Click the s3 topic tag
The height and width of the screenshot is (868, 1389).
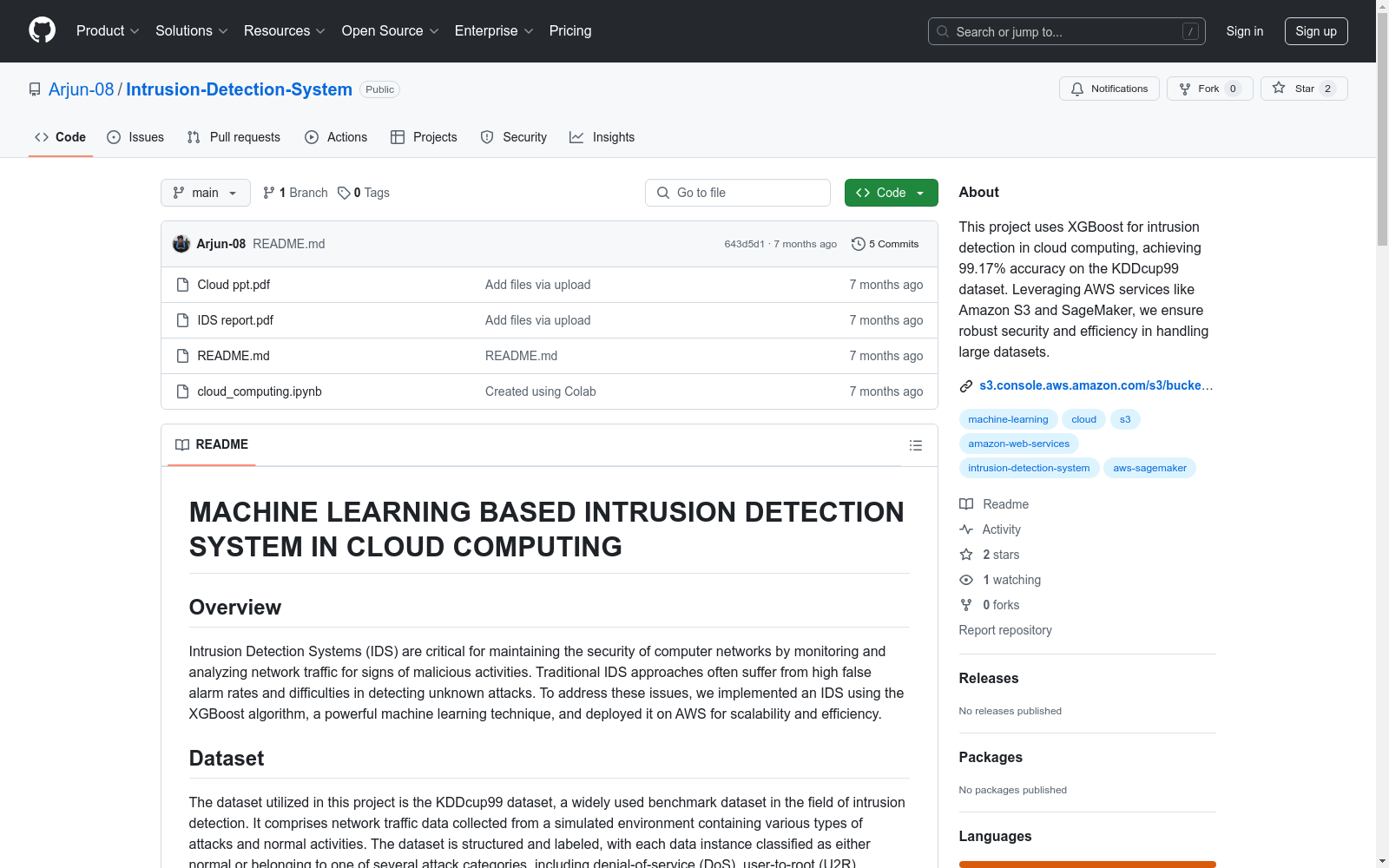tap(1125, 419)
